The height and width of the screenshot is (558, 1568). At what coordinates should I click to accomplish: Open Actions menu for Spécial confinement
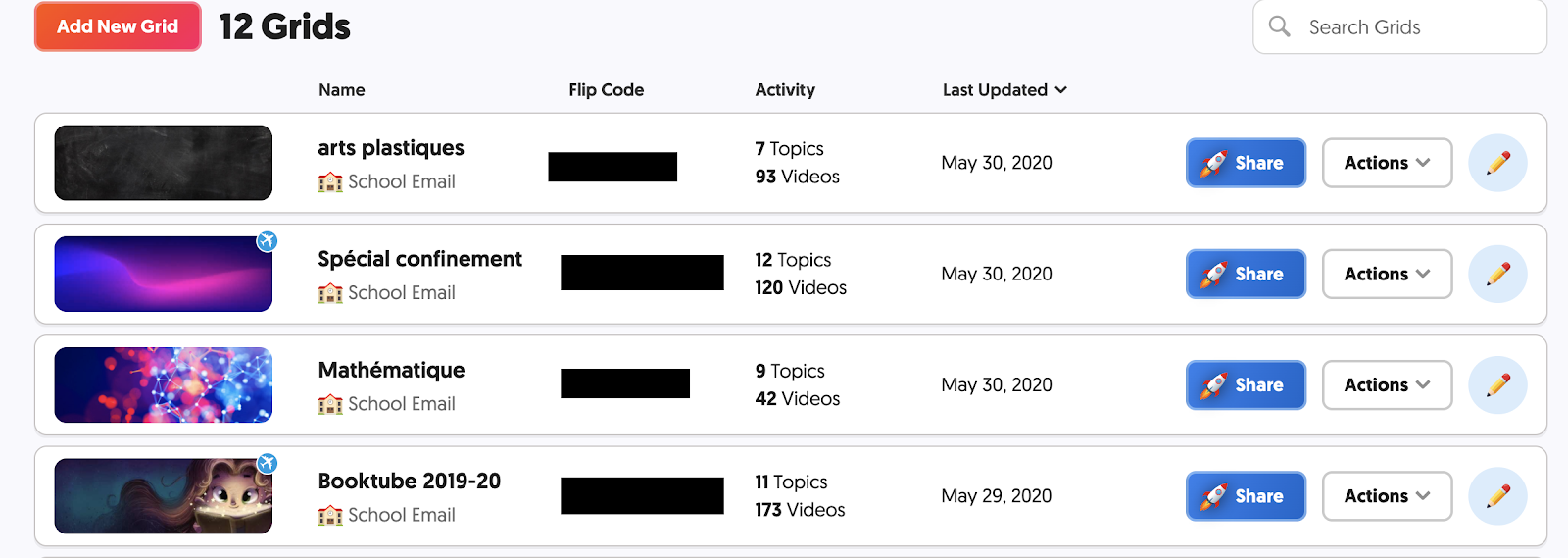[1387, 274]
